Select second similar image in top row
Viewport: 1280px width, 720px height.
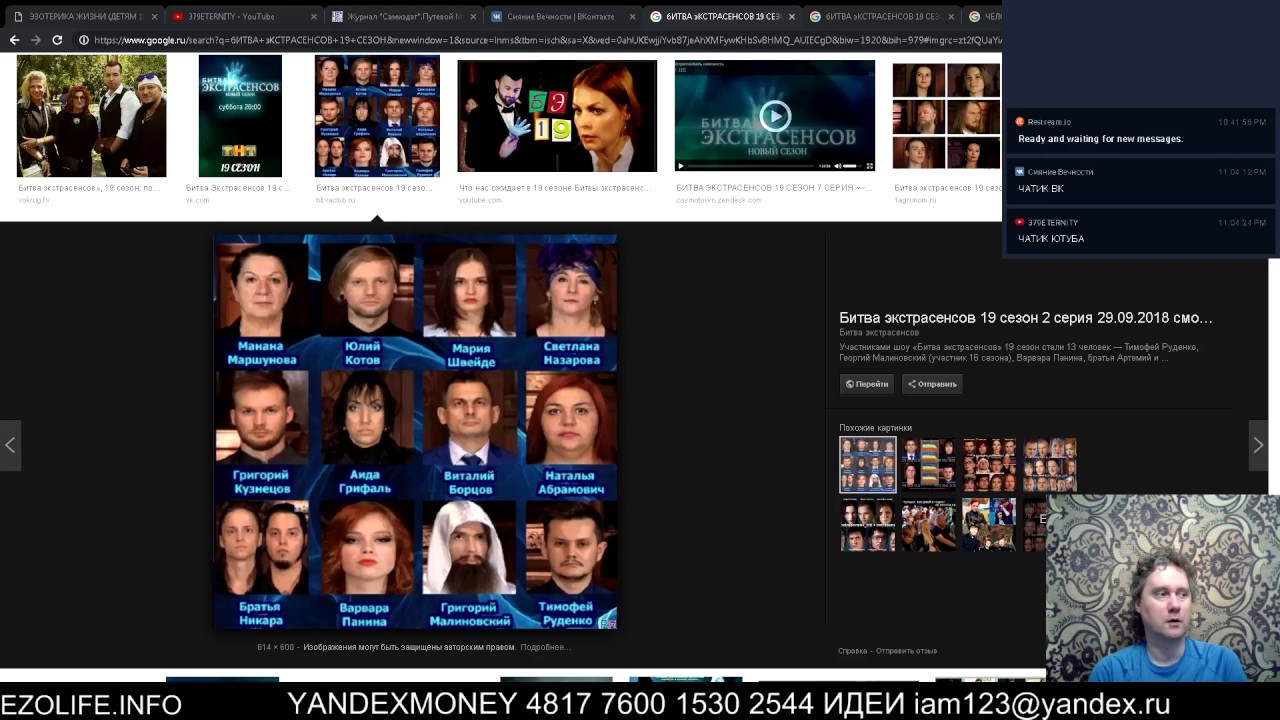[x=929, y=464]
